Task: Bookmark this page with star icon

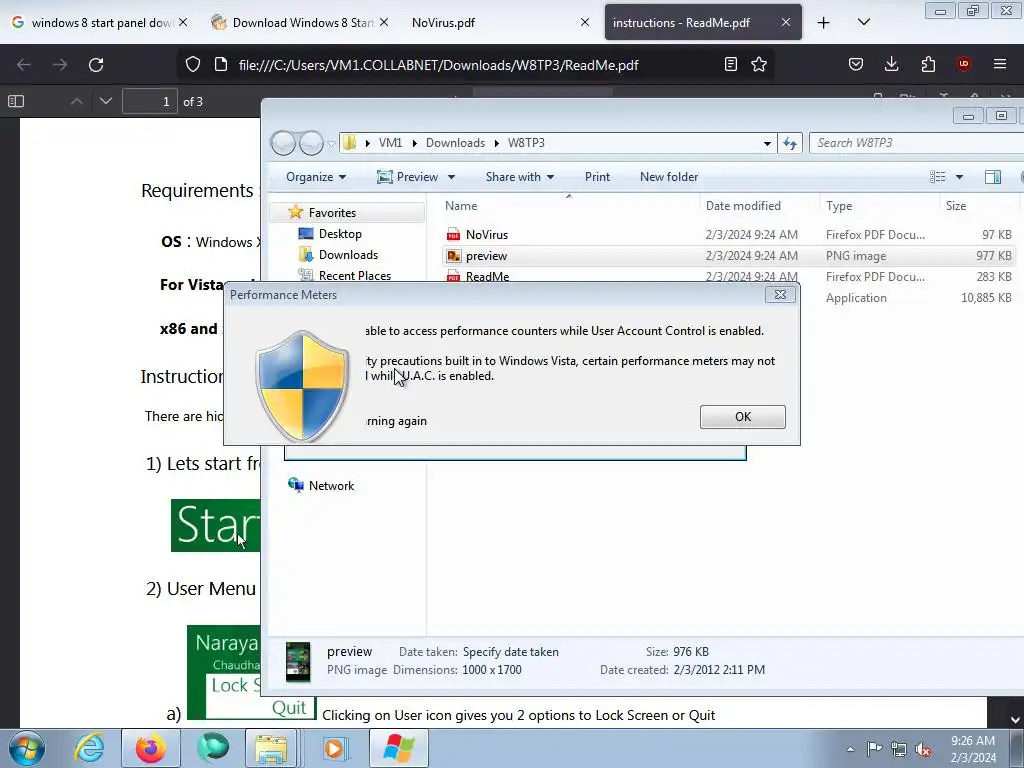Action: tap(759, 64)
